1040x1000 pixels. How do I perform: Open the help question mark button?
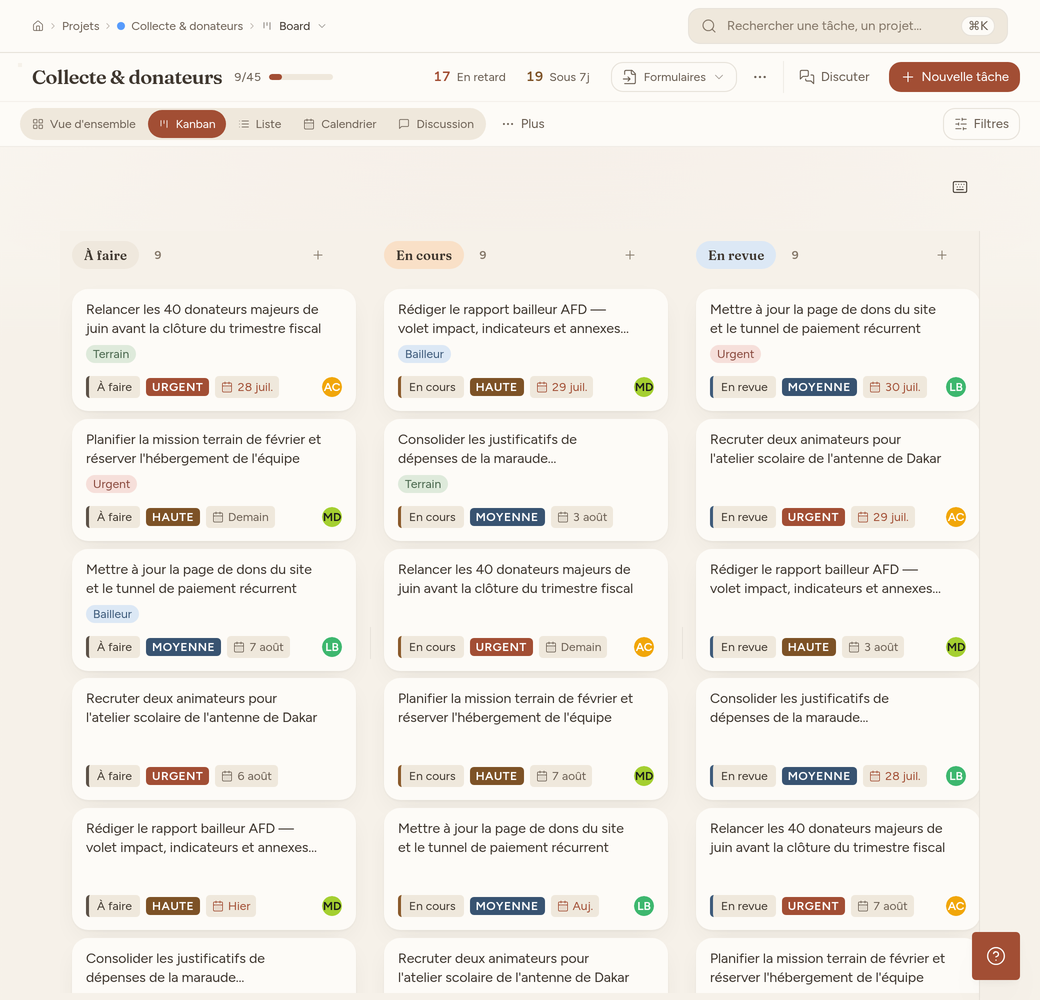[996, 956]
